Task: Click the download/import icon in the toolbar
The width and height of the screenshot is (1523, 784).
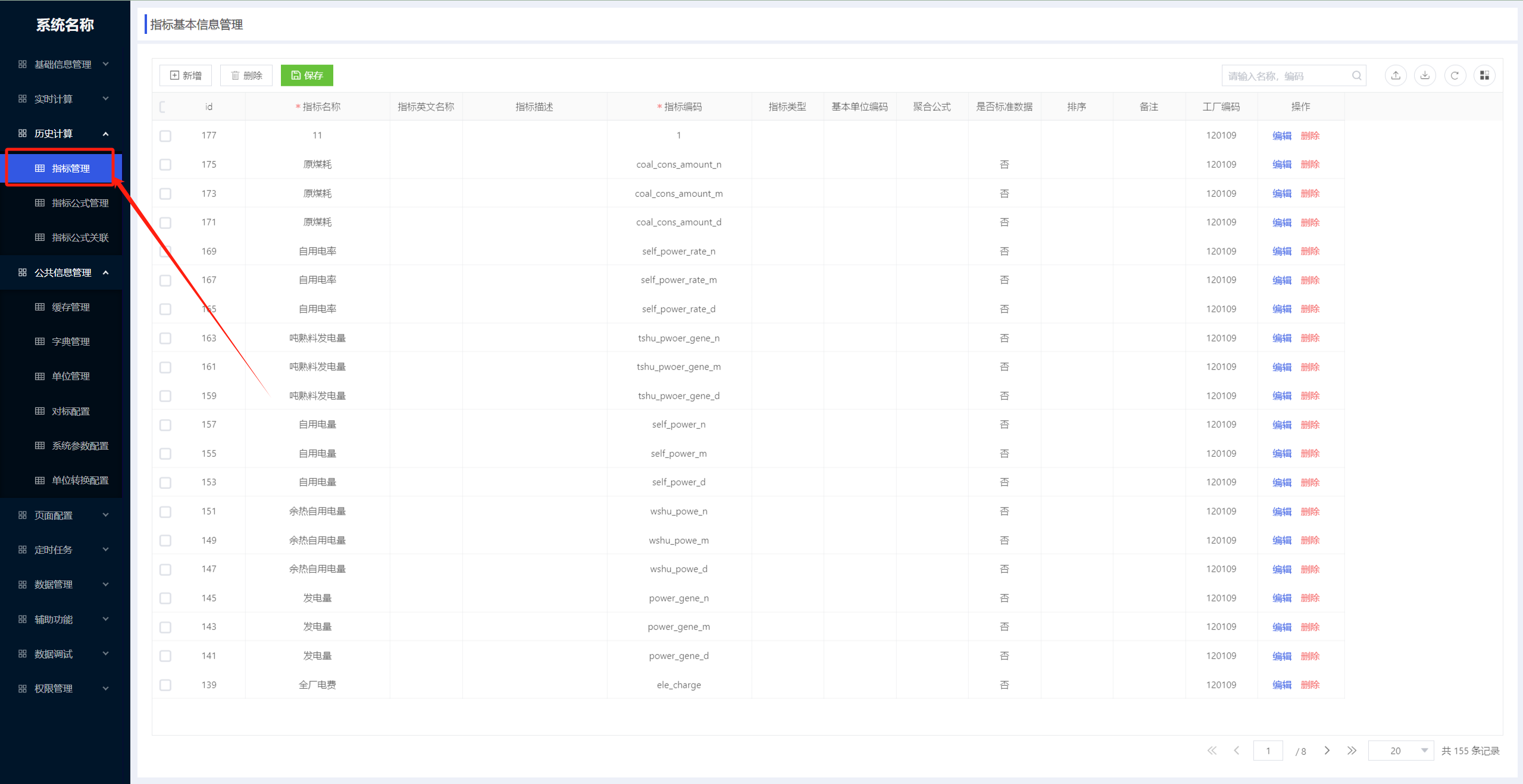Action: (x=1425, y=76)
